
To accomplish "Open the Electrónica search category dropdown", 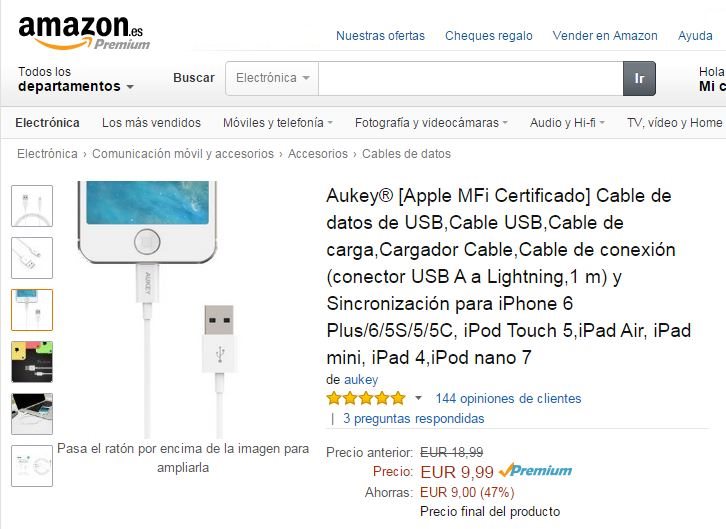I will pyautogui.click(x=272, y=78).
